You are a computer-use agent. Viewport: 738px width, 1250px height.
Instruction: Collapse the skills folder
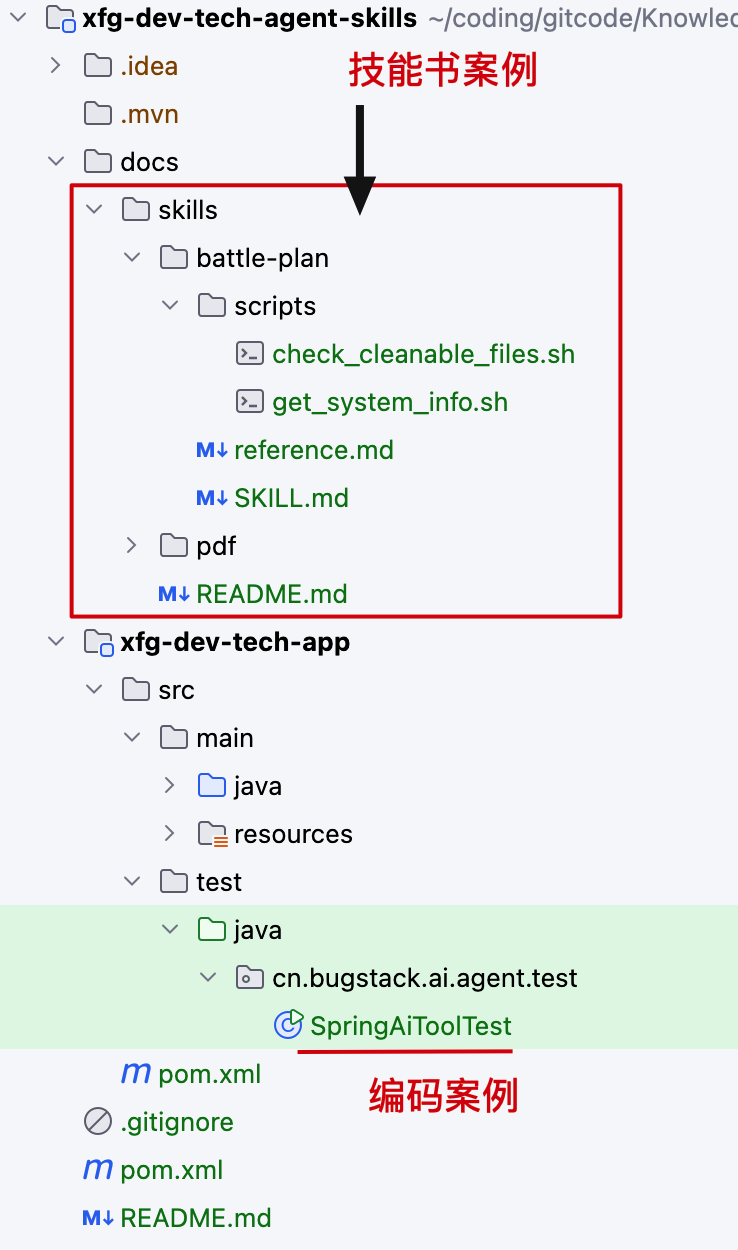[x=93, y=209]
